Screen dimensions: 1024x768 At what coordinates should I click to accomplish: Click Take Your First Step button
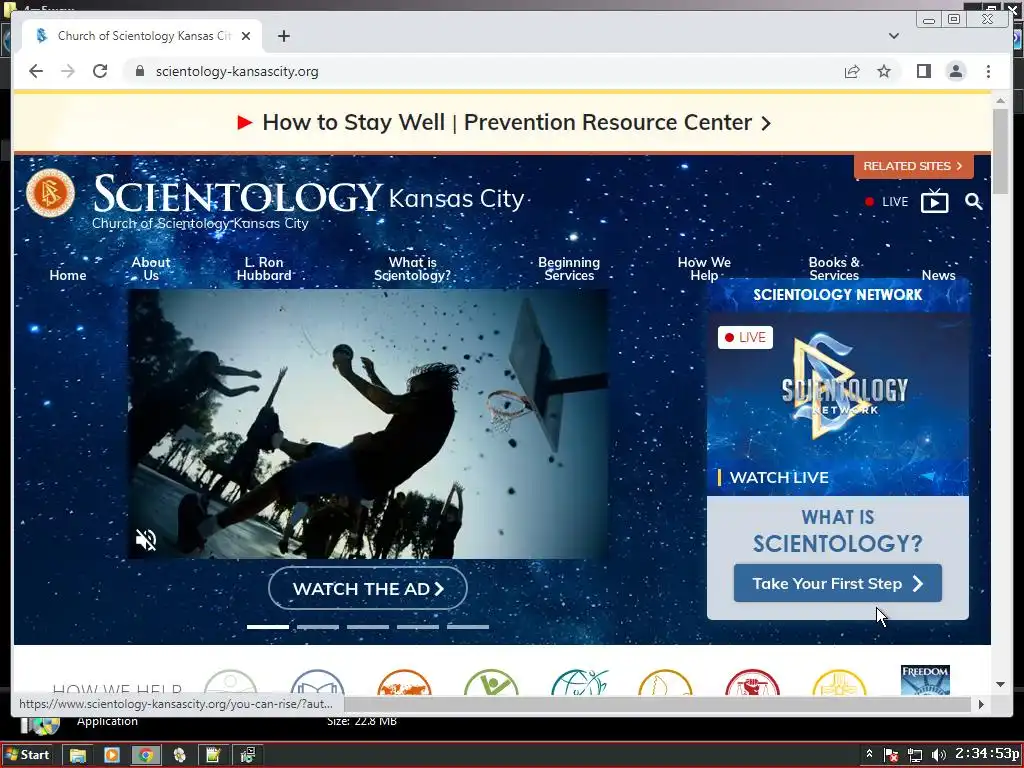838,583
